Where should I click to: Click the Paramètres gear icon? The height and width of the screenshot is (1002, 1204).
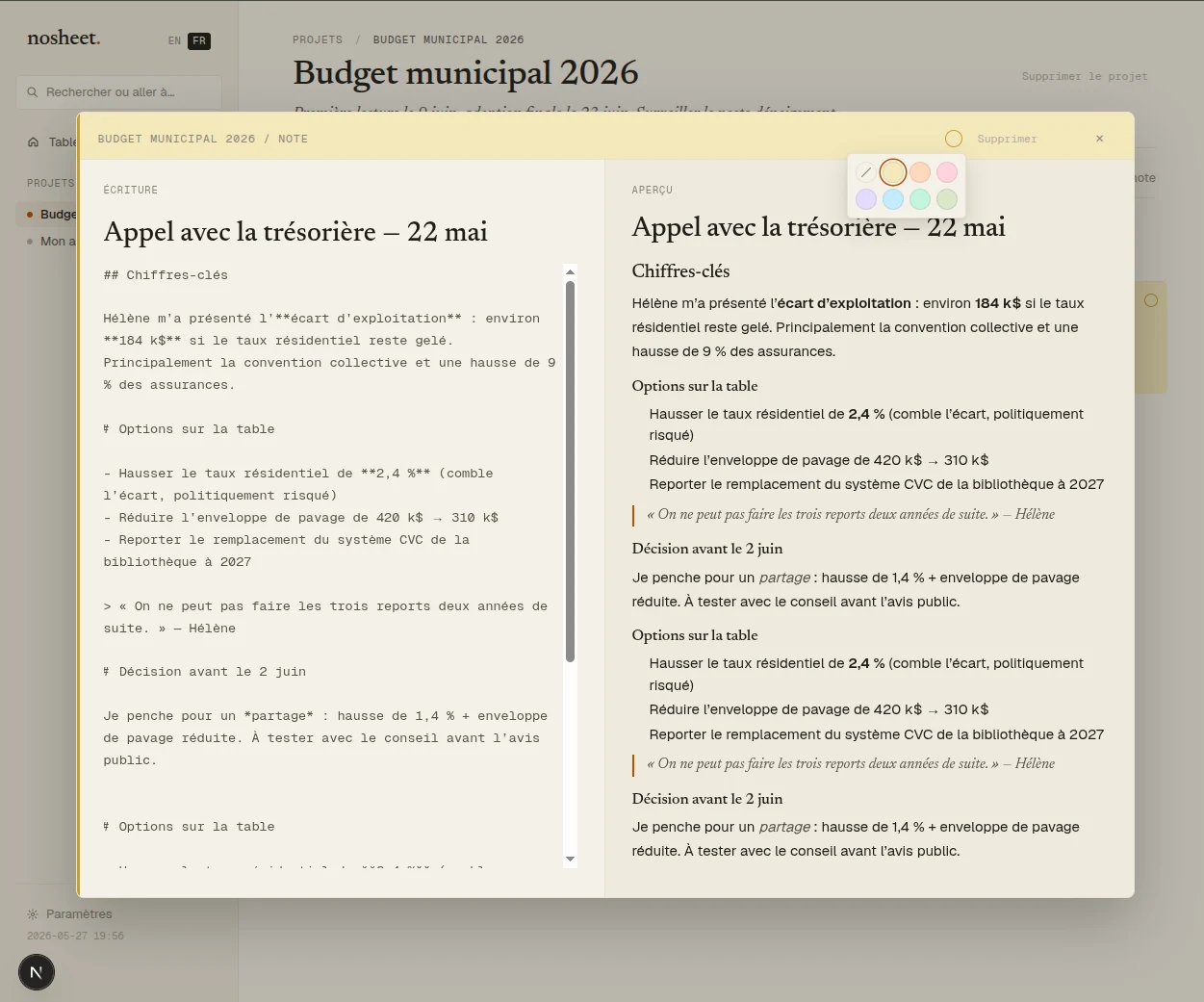[x=33, y=913]
